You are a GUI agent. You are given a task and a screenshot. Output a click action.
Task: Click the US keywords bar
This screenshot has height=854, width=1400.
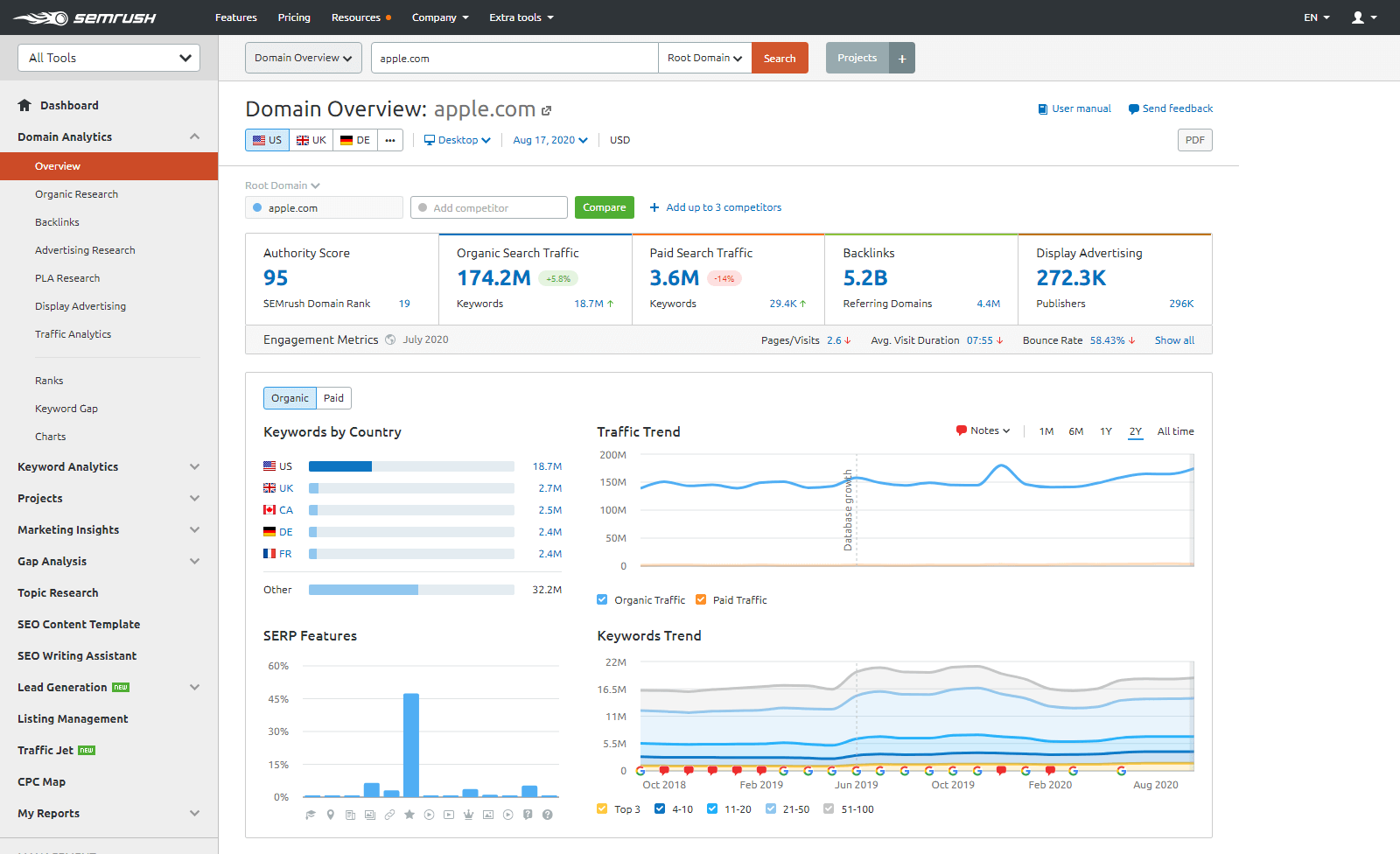tap(411, 466)
